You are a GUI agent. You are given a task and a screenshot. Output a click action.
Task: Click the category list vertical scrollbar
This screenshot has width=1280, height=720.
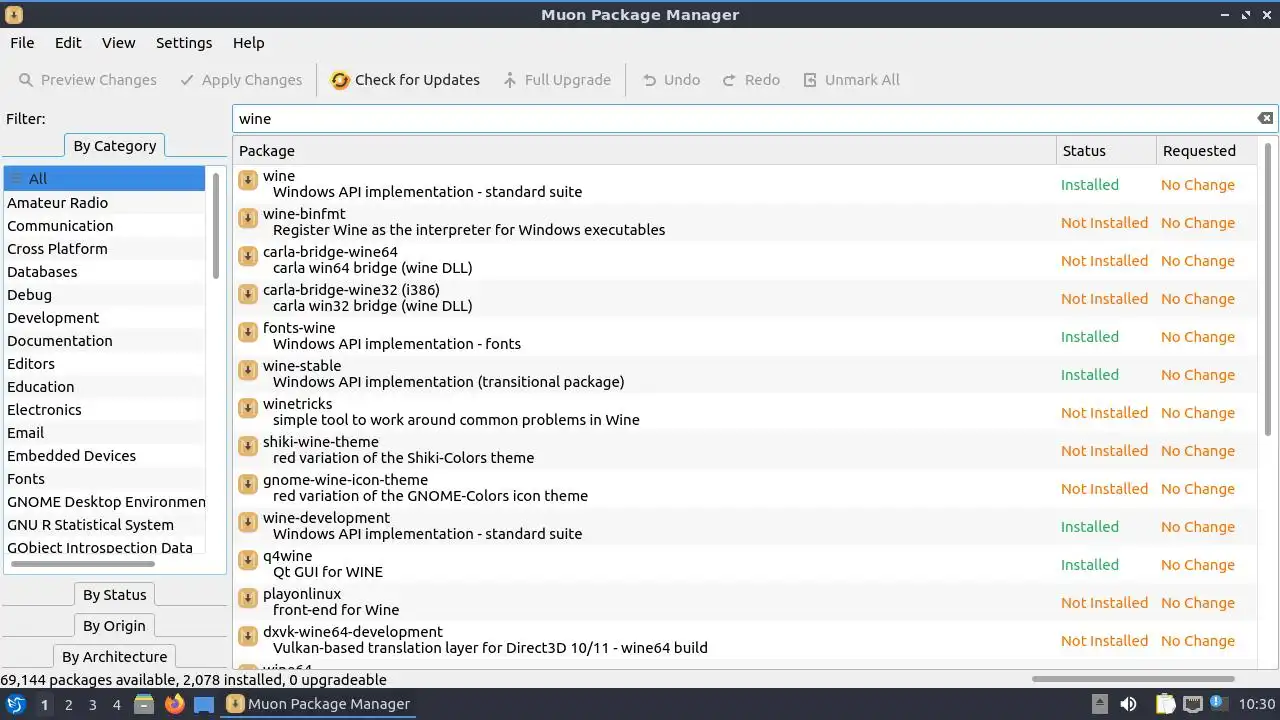(216, 225)
